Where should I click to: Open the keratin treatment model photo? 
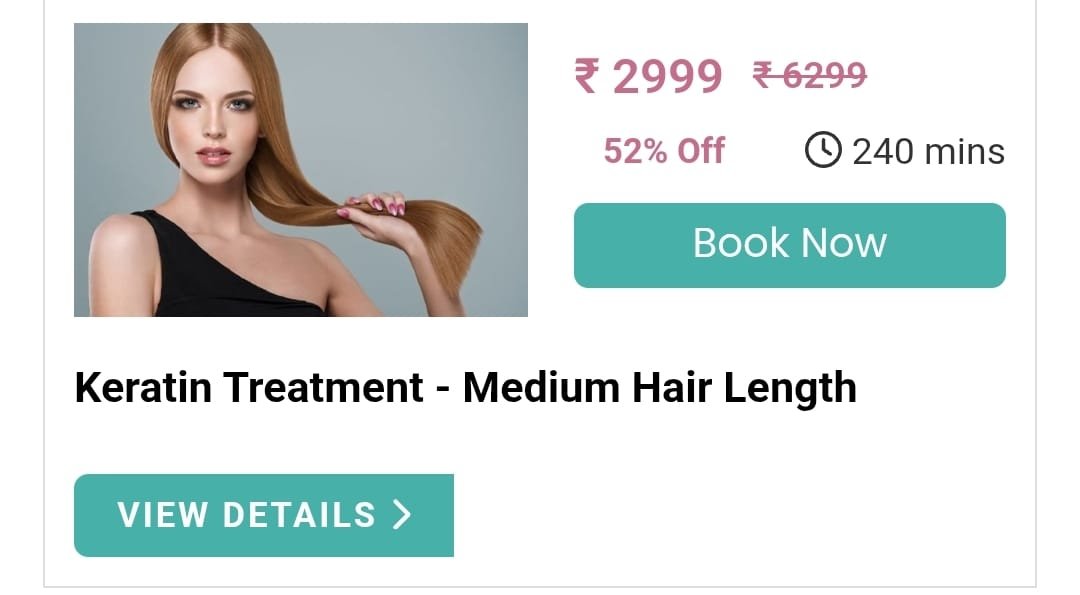[x=301, y=170]
